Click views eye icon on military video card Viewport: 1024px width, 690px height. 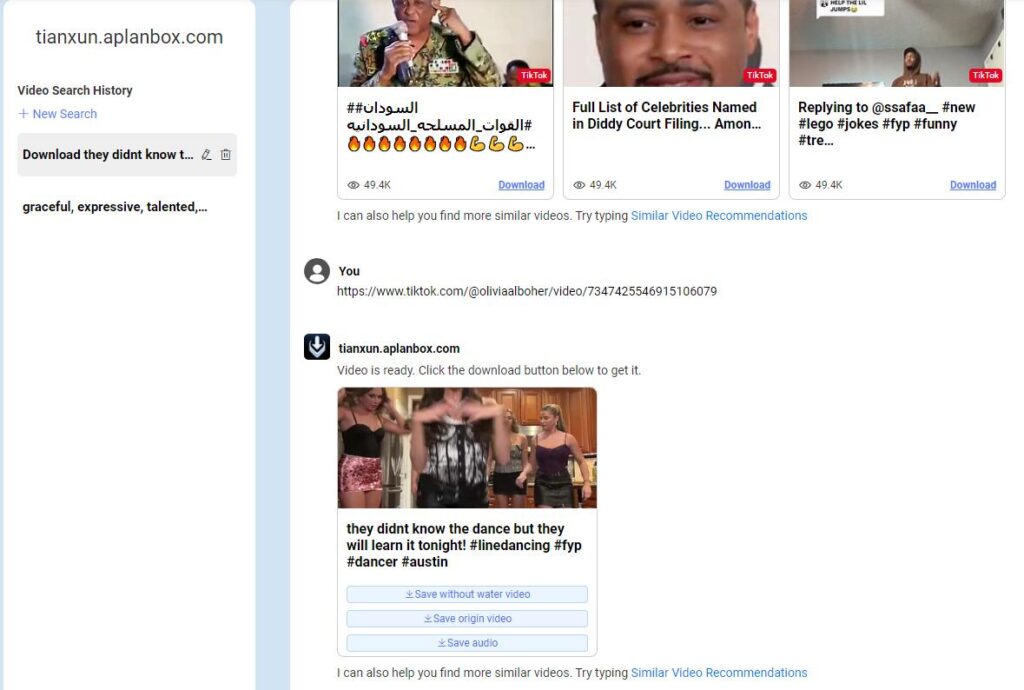click(x=353, y=185)
